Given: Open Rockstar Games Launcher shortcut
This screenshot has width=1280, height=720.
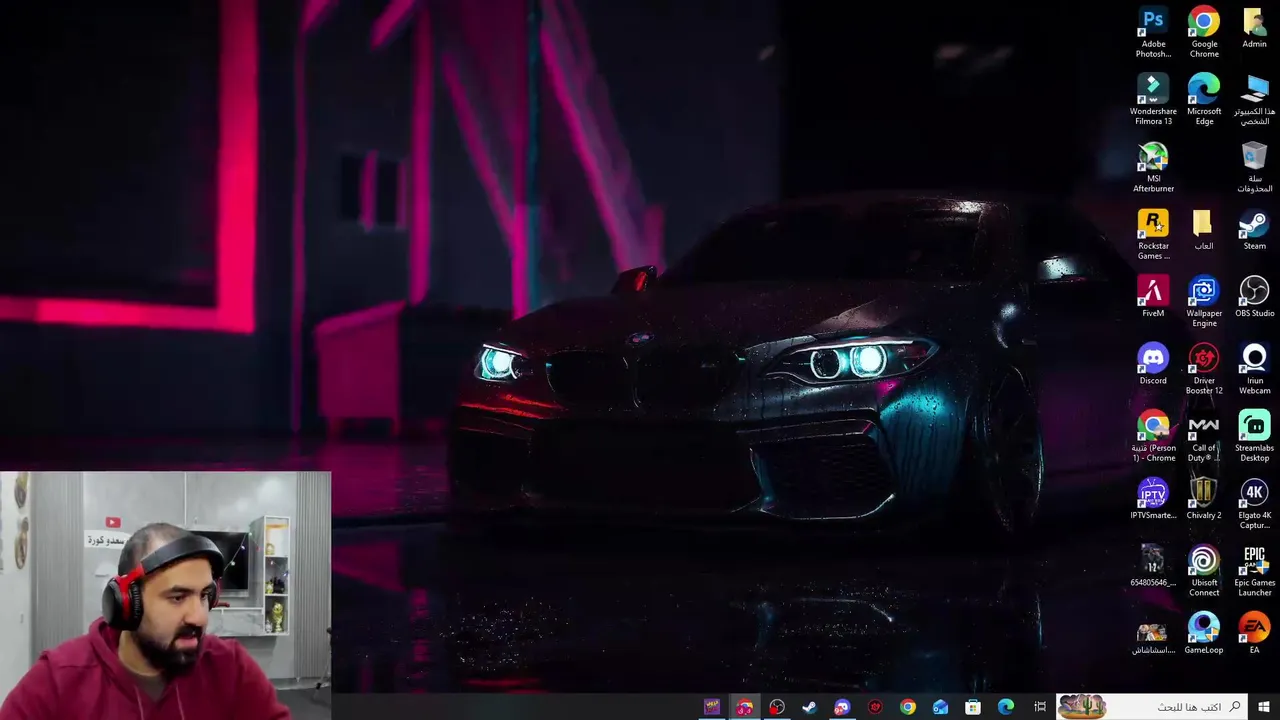Looking at the screenshot, I should tap(1153, 235).
